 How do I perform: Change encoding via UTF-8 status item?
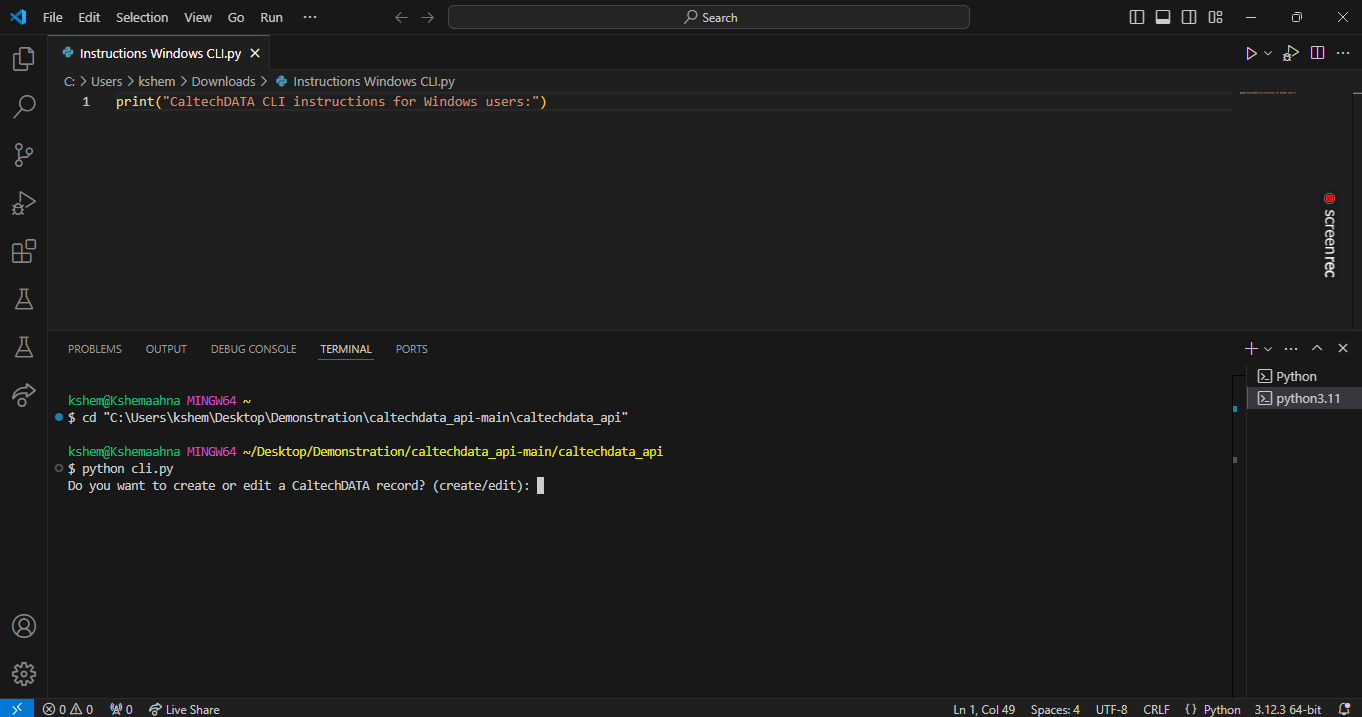click(x=1111, y=709)
